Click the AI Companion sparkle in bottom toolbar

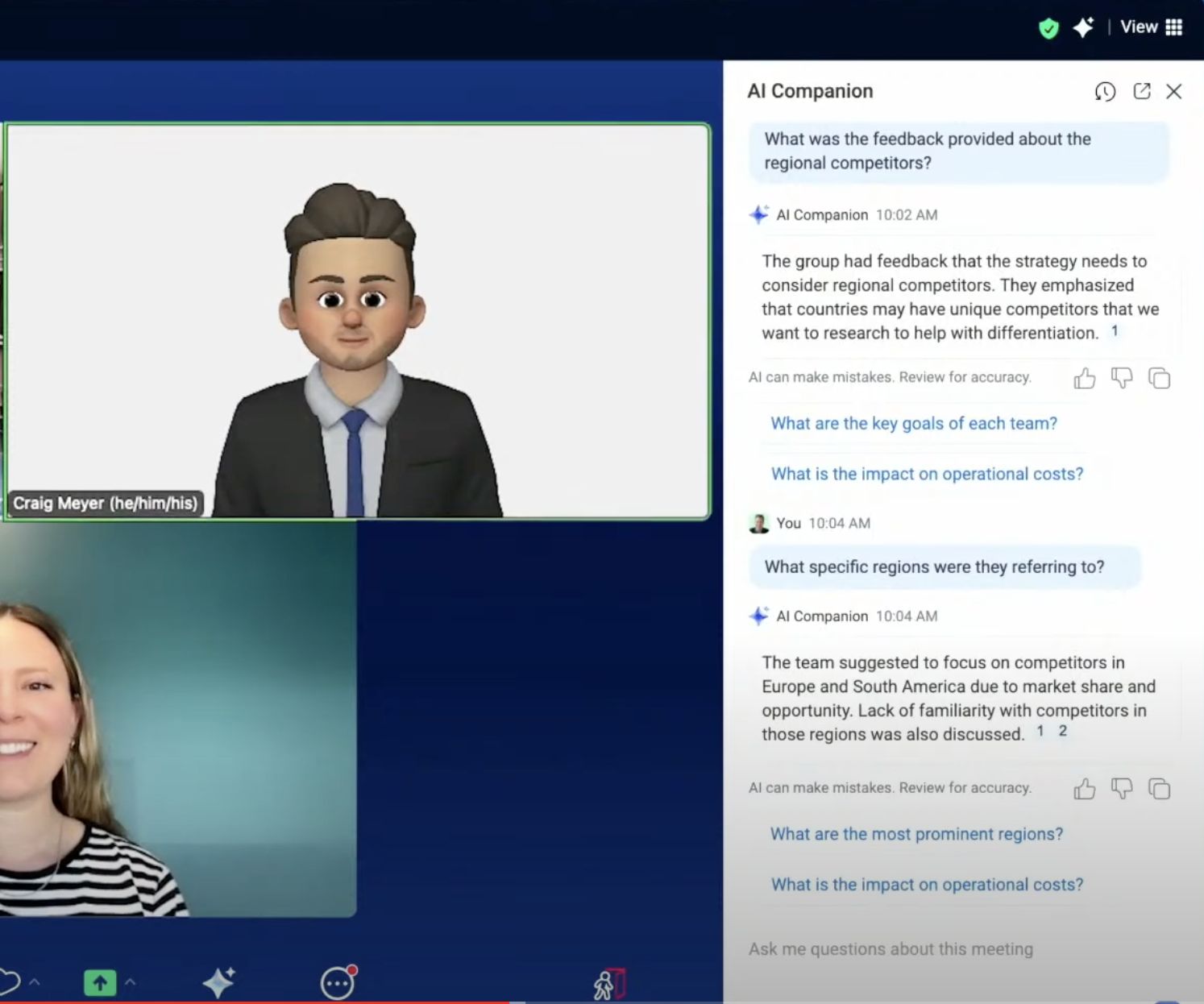coord(218,982)
